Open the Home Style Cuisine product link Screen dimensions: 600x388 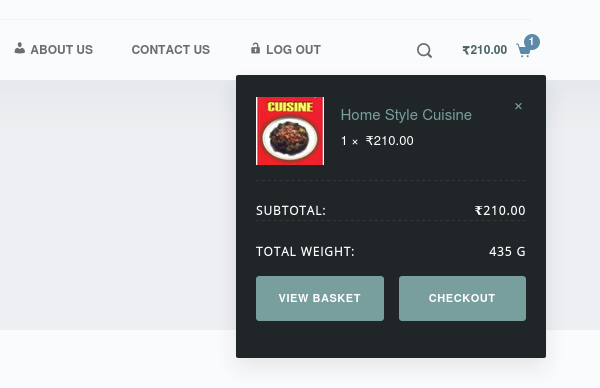(x=406, y=115)
